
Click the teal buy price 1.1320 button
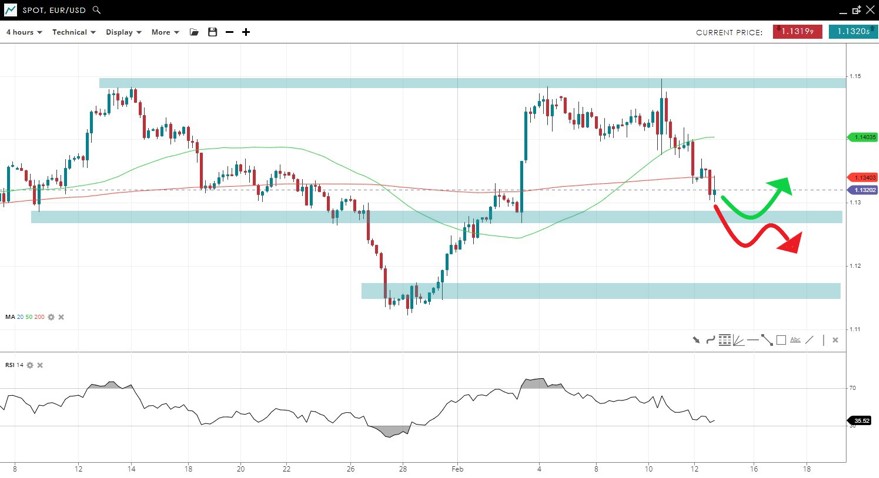[x=853, y=32]
